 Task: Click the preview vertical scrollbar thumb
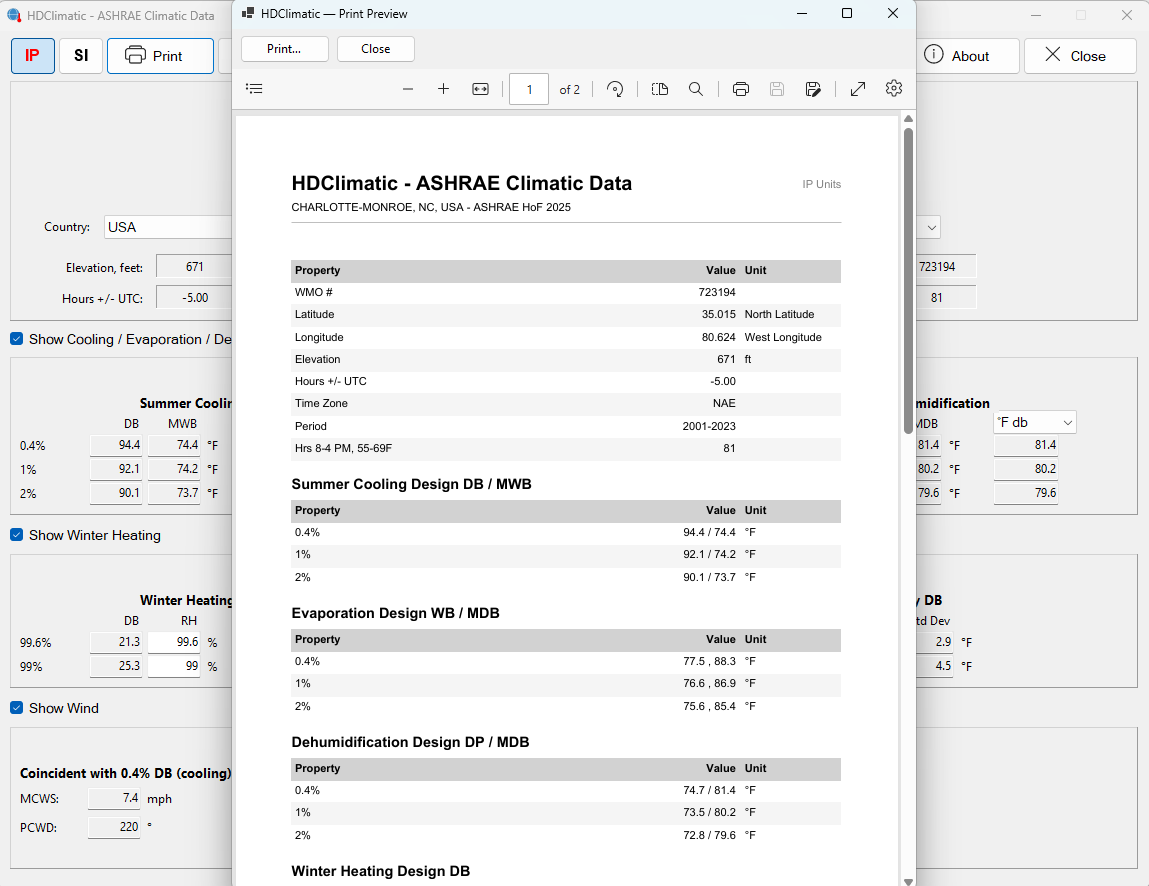(x=909, y=280)
